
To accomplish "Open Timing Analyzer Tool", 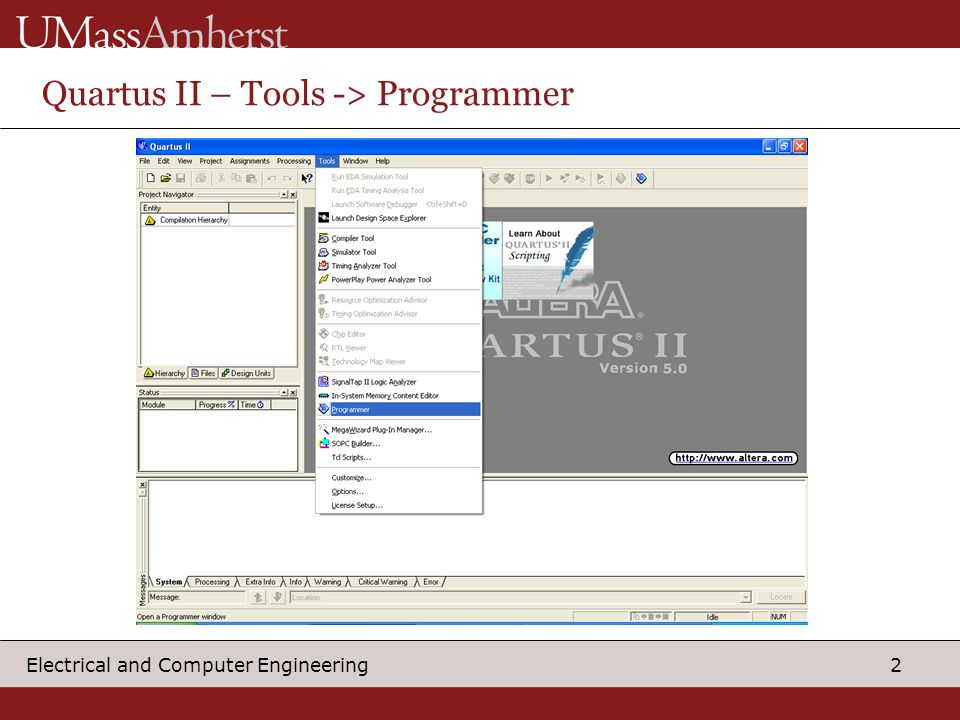I will pyautogui.click(x=399, y=266).
